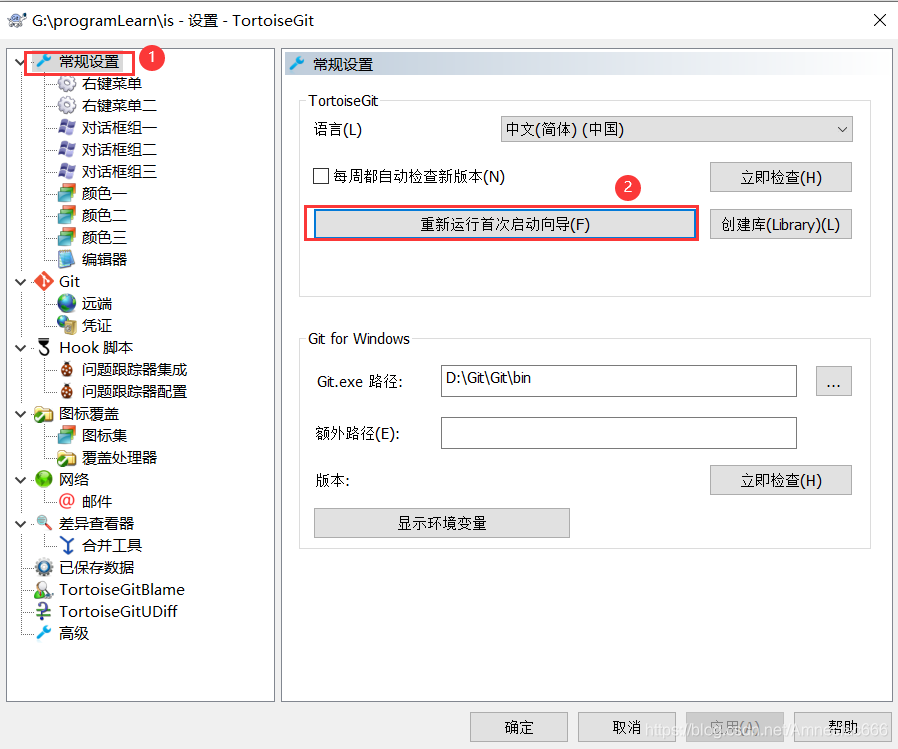Viewport: 898px width, 749px height.
Task: Click the credentials icon beside 凭证
Action: [67, 325]
